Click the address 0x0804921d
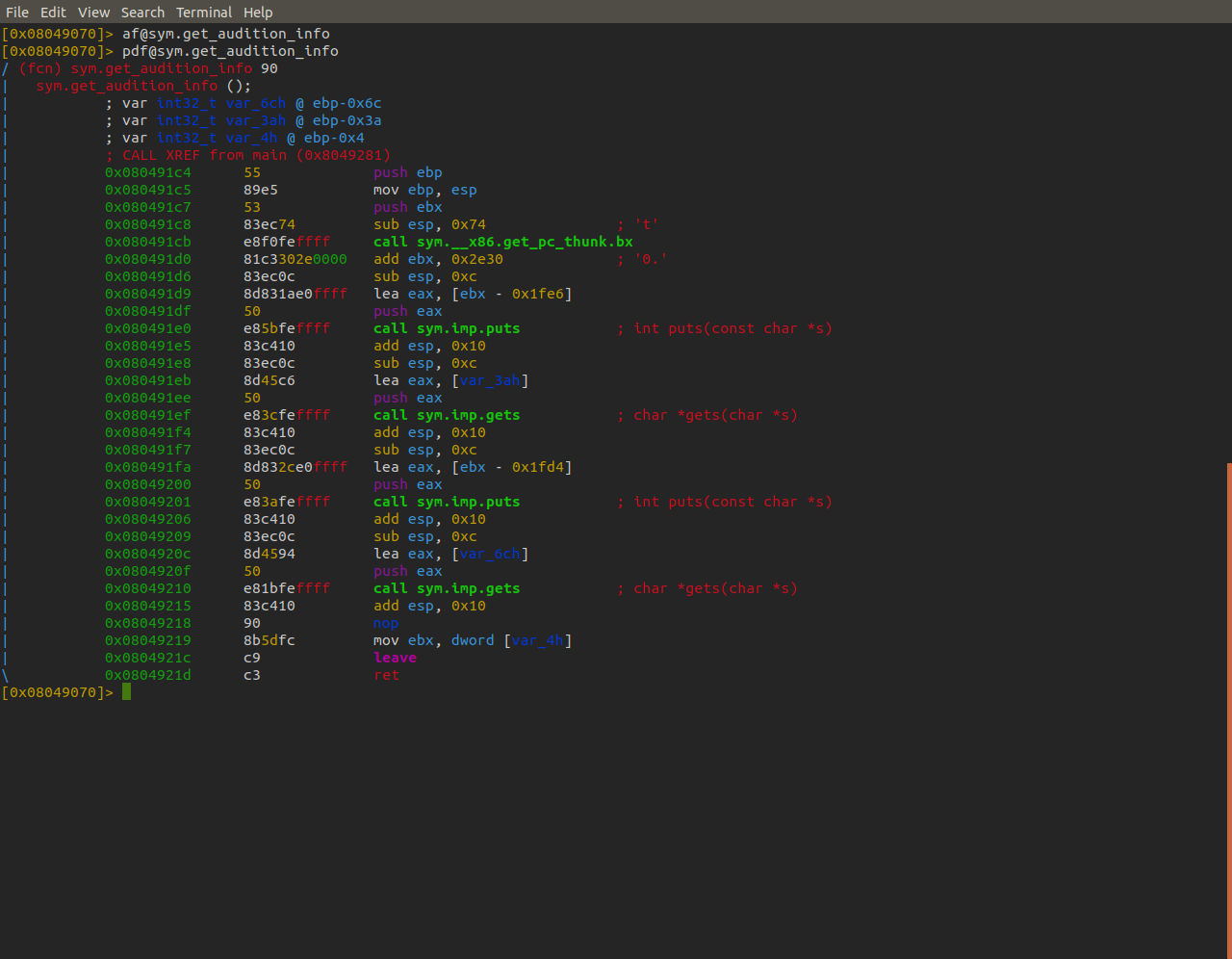 click(148, 675)
